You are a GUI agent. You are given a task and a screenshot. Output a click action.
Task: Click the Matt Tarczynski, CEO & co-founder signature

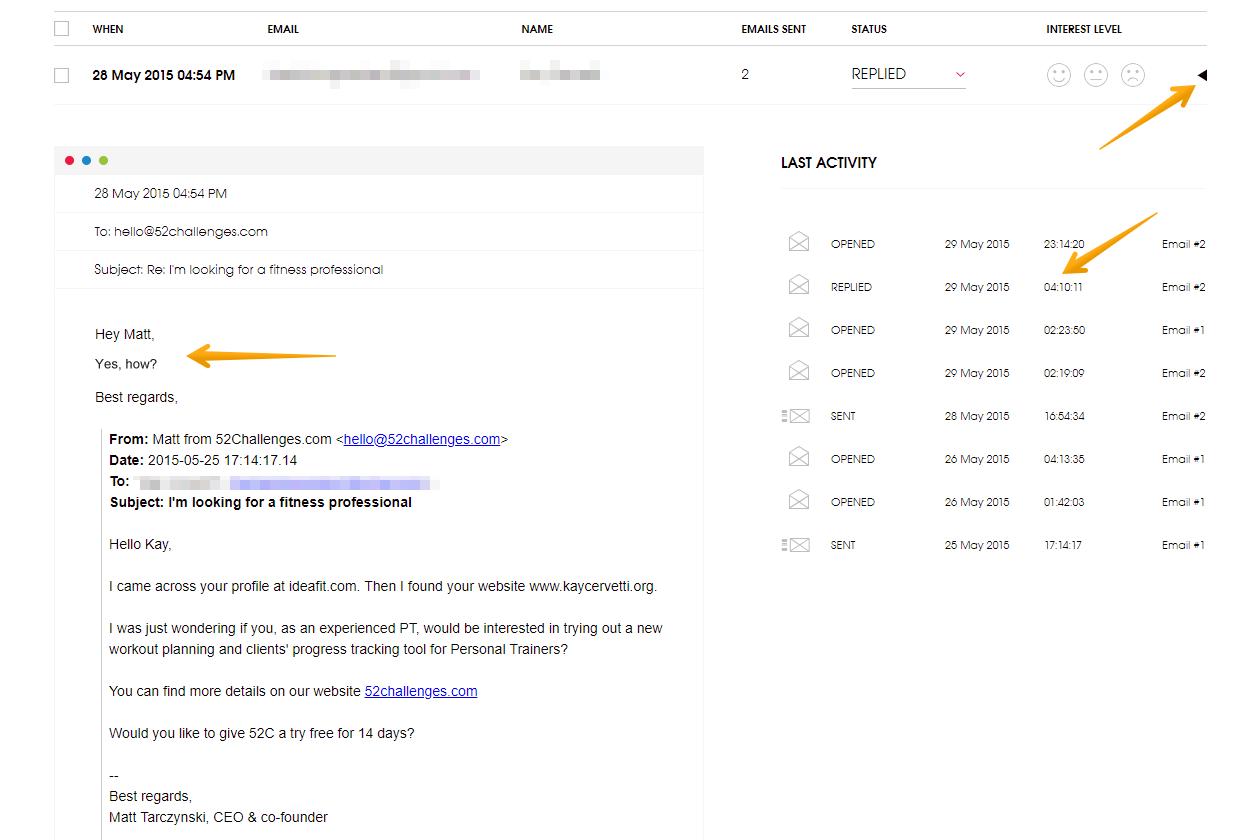[x=218, y=817]
